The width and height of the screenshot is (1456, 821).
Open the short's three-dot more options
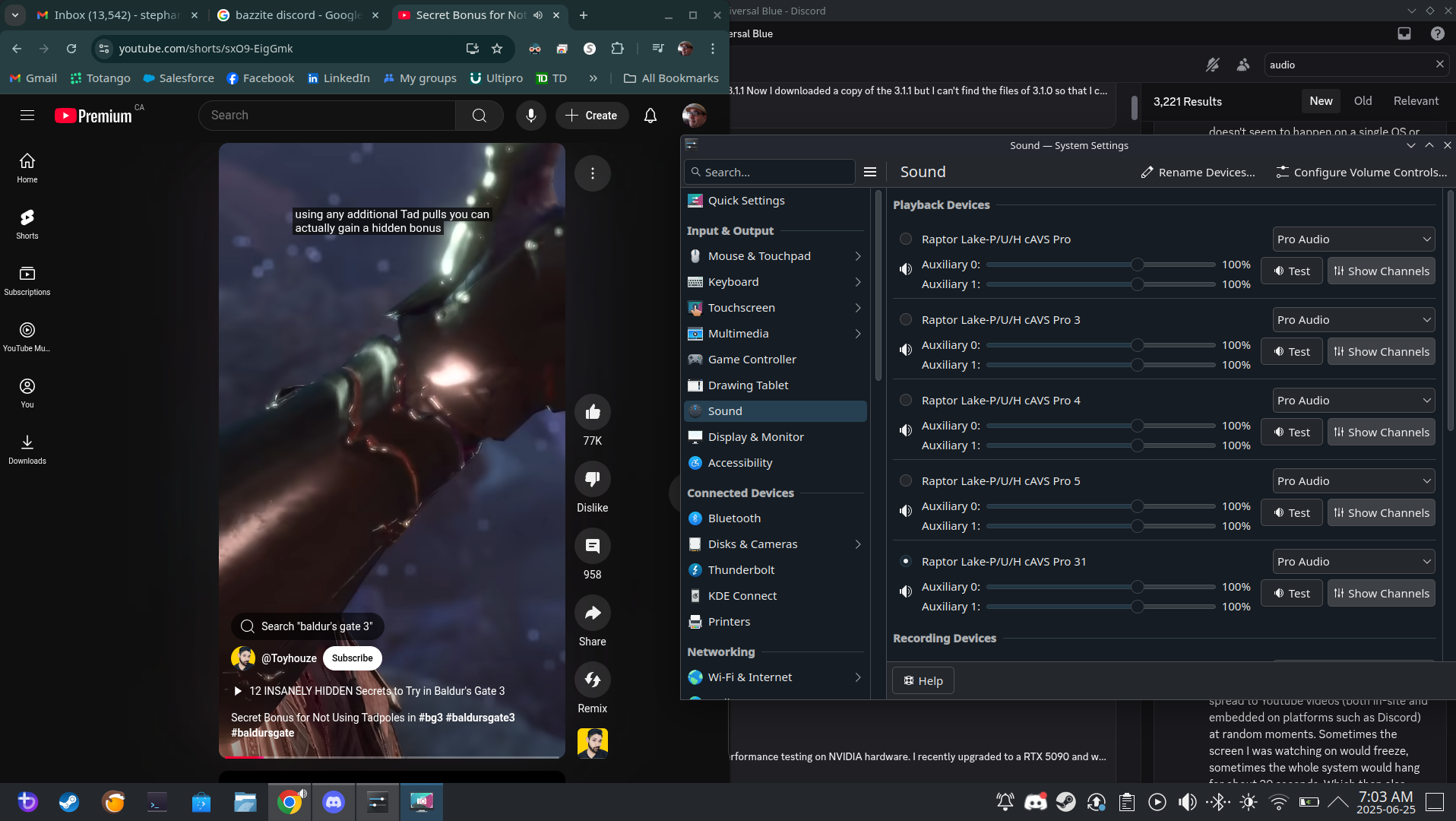[x=593, y=173]
